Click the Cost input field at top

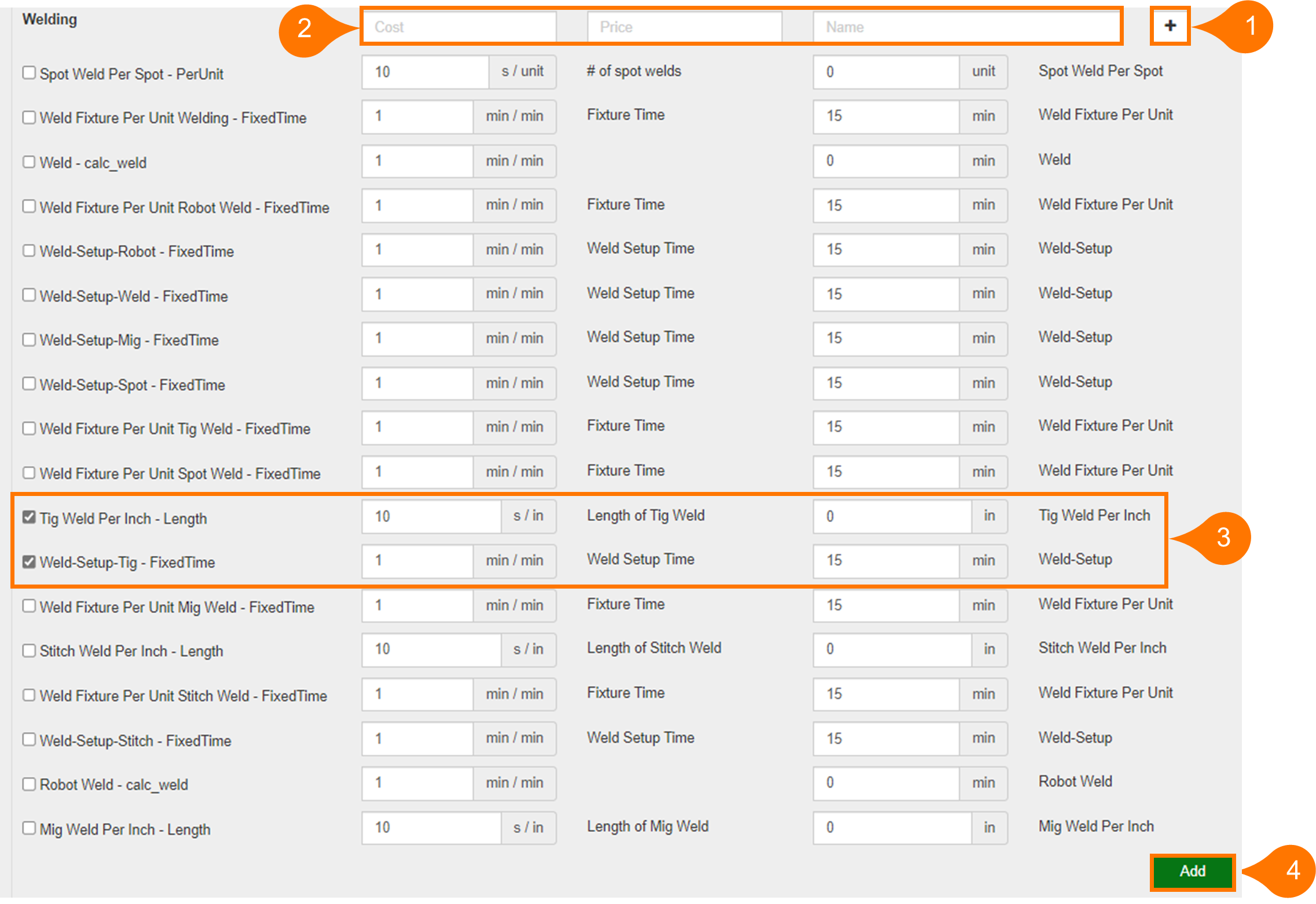click(x=459, y=27)
